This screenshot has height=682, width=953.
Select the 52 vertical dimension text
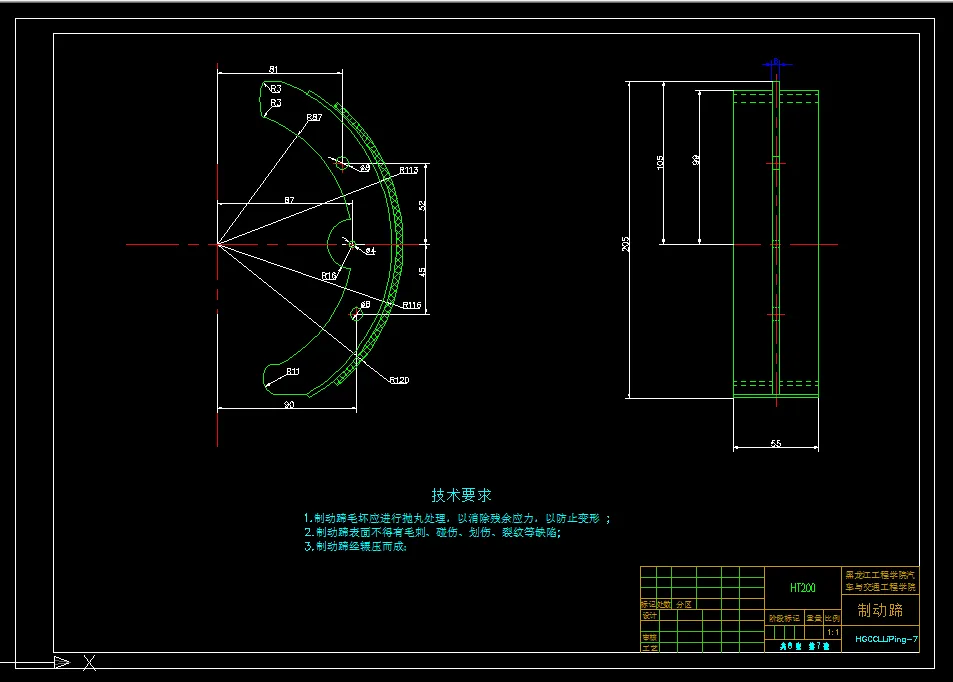(422, 205)
